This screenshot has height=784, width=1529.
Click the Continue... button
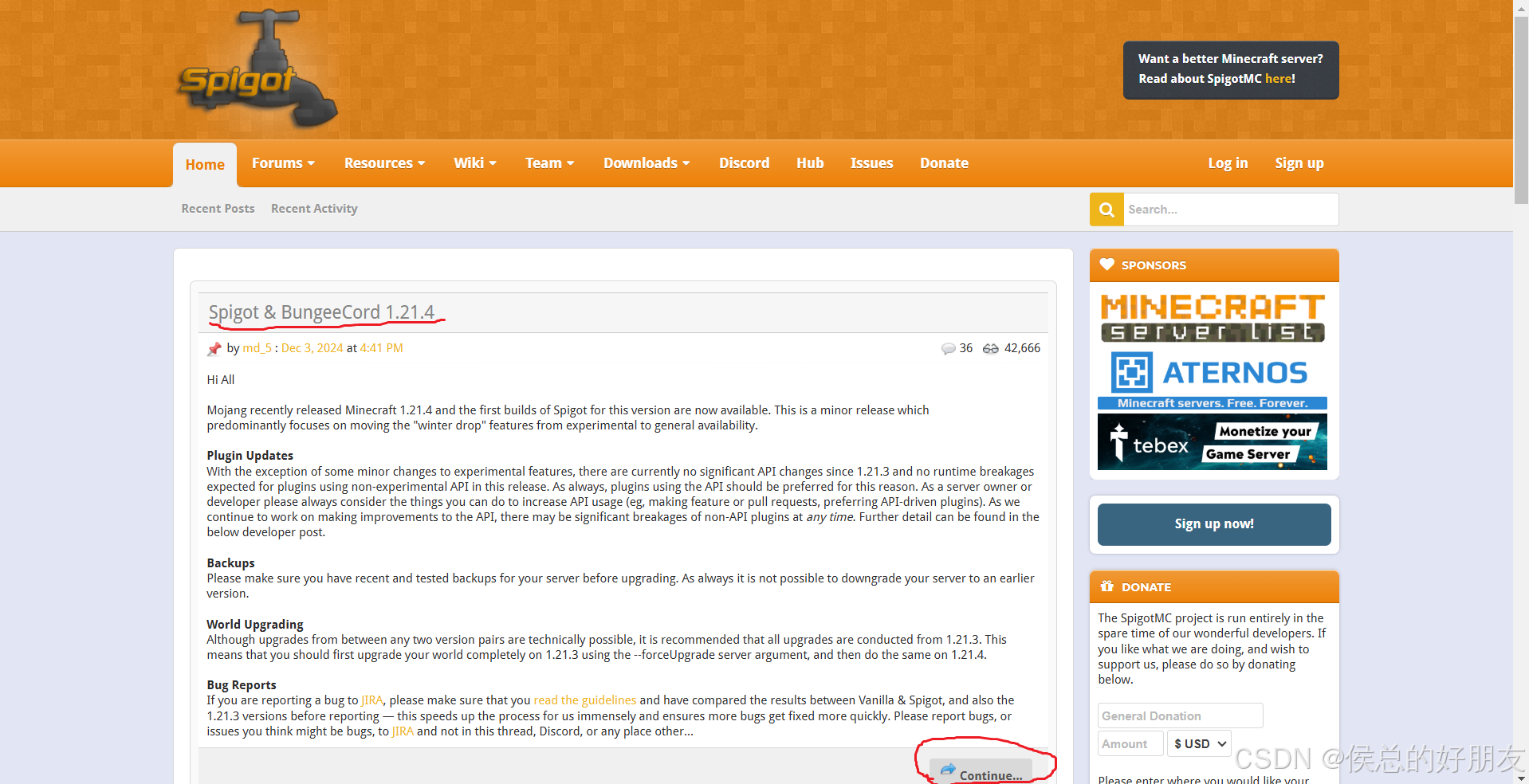pyautogui.click(x=981, y=771)
